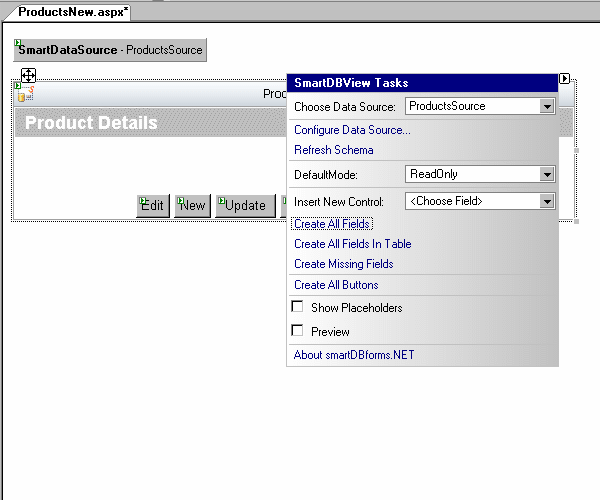
Task: Open the Insert New Control field dropdown
Action: click(547, 201)
